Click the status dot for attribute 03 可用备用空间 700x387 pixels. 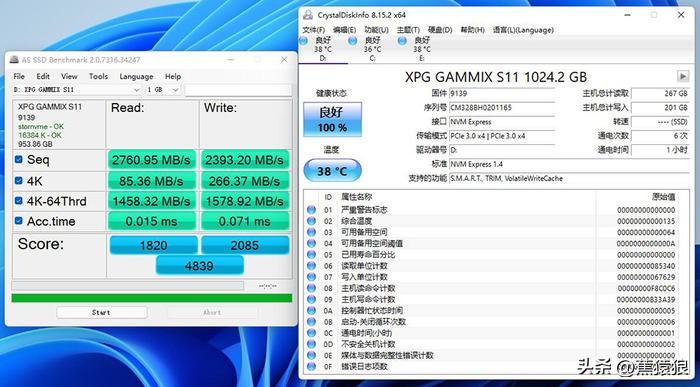(x=311, y=232)
